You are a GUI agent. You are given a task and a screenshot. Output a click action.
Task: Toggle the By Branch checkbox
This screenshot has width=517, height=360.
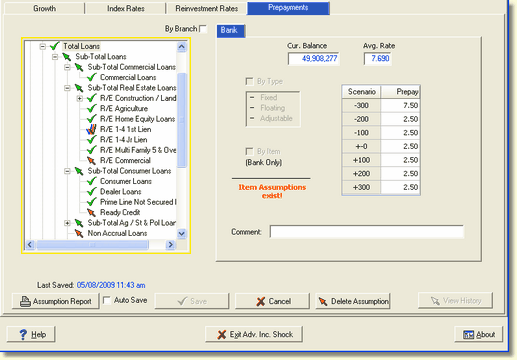click(203, 29)
